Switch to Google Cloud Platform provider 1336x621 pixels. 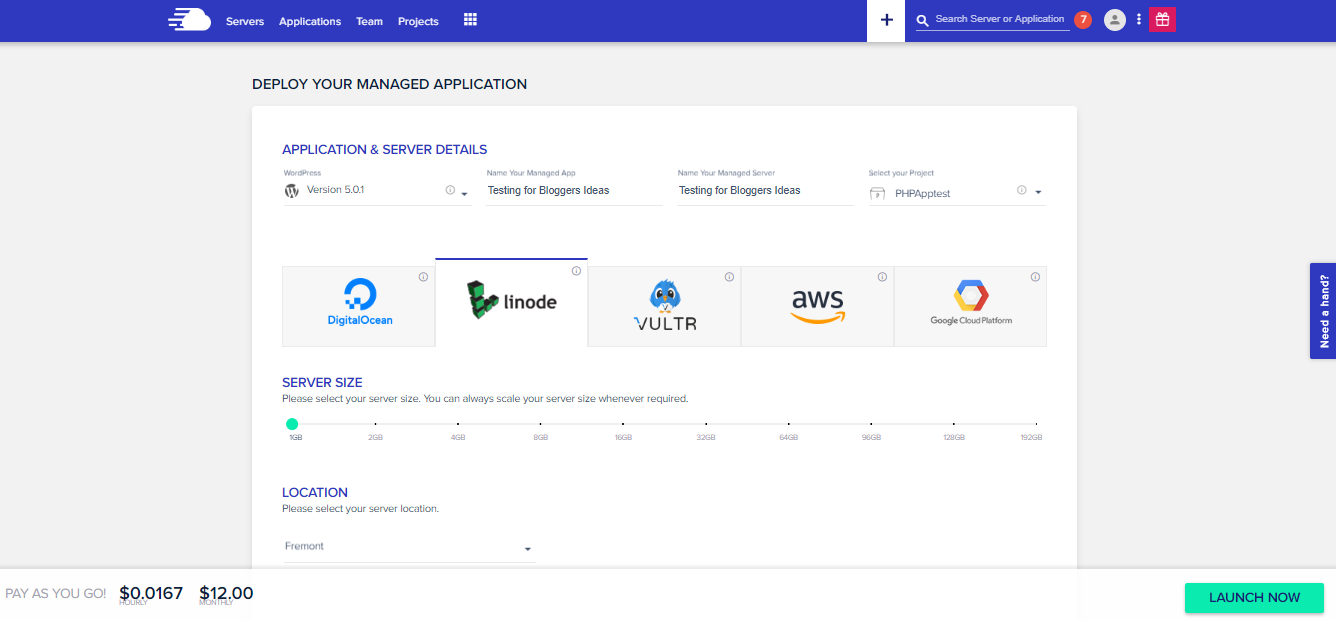click(969, 306)
